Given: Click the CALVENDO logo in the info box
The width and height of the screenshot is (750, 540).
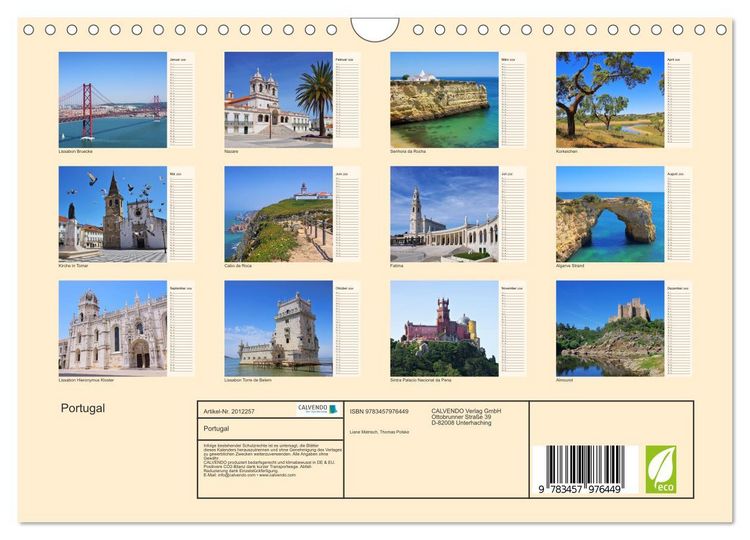Looking at the screenshot, I should click(x=318, y=409).
